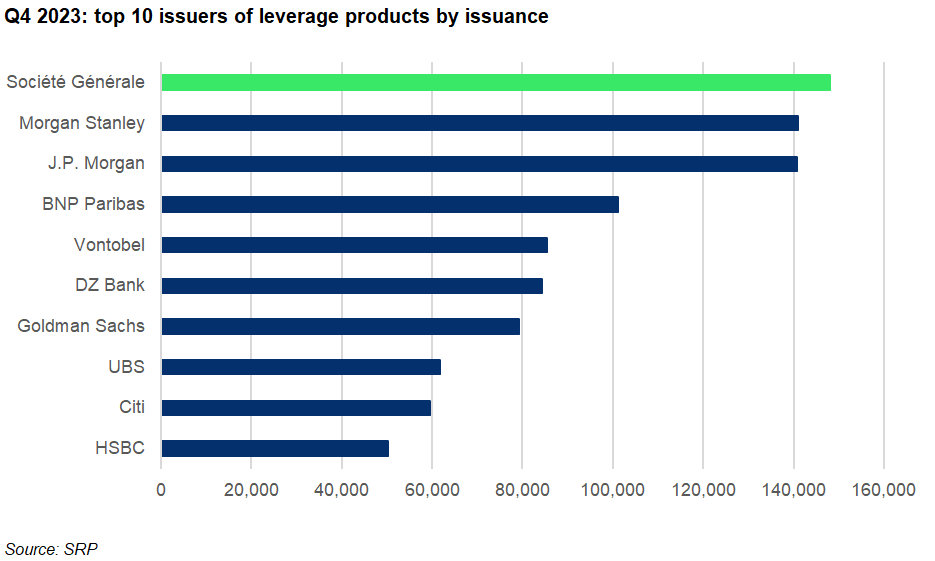Select the Morgan Stanley label
Image resolution: width=935 pixels, height=561 pixels.
[82, 123]
